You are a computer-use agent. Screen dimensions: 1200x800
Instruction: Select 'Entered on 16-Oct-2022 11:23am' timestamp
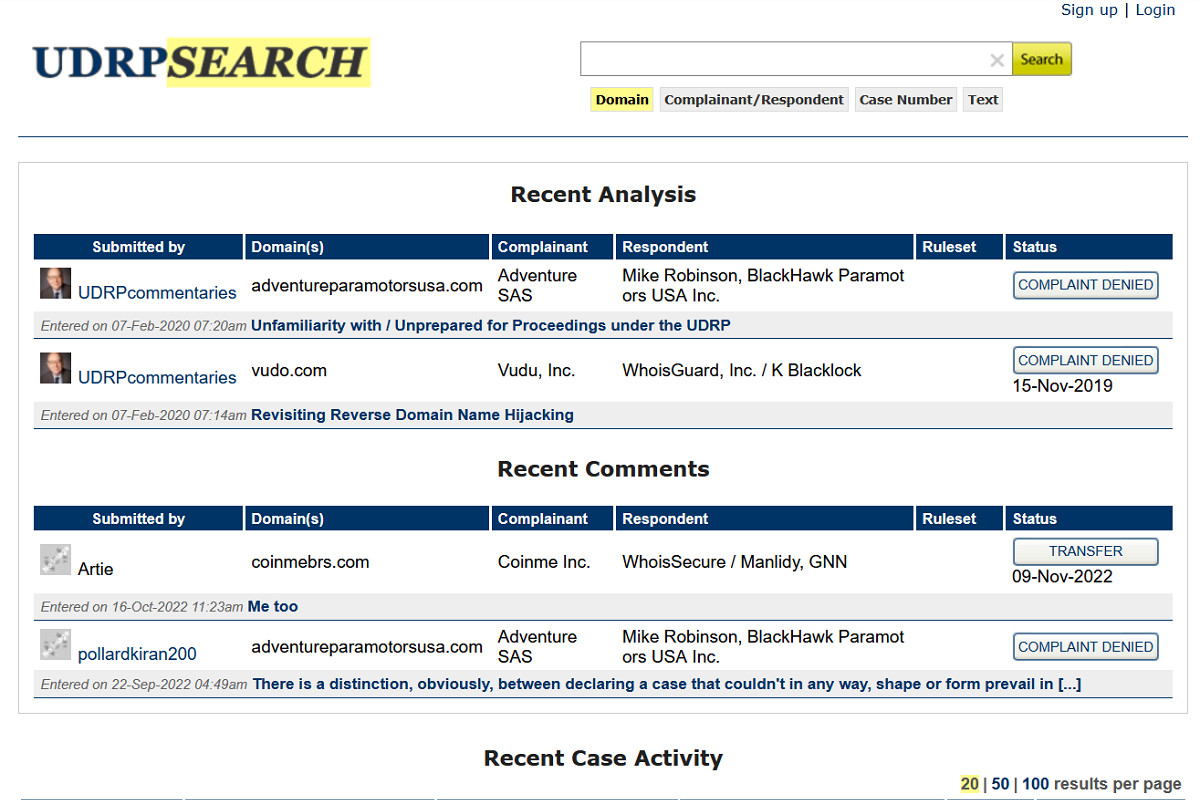pyautogui.click(x=142, y=607)
